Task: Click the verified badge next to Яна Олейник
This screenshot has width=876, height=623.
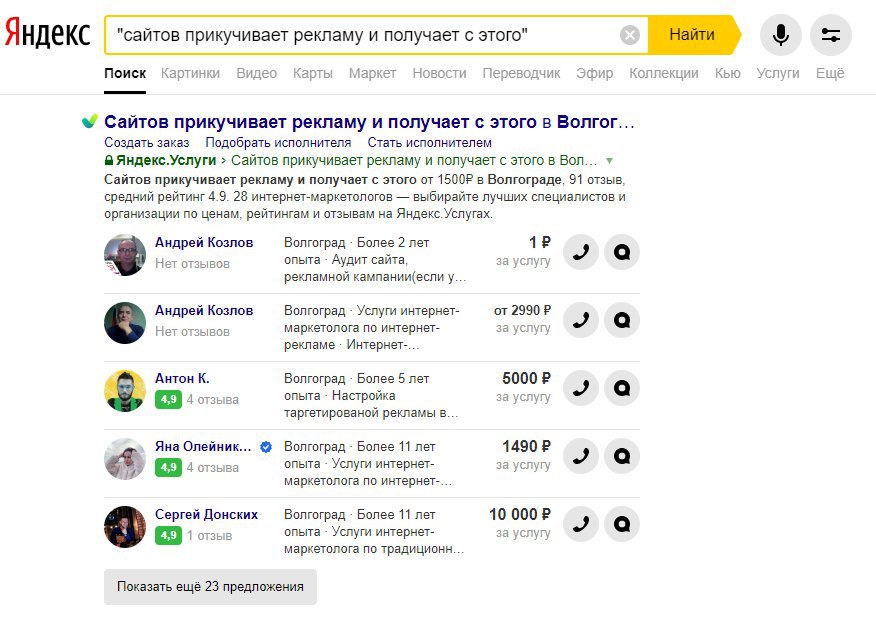Action: point(266,446)
